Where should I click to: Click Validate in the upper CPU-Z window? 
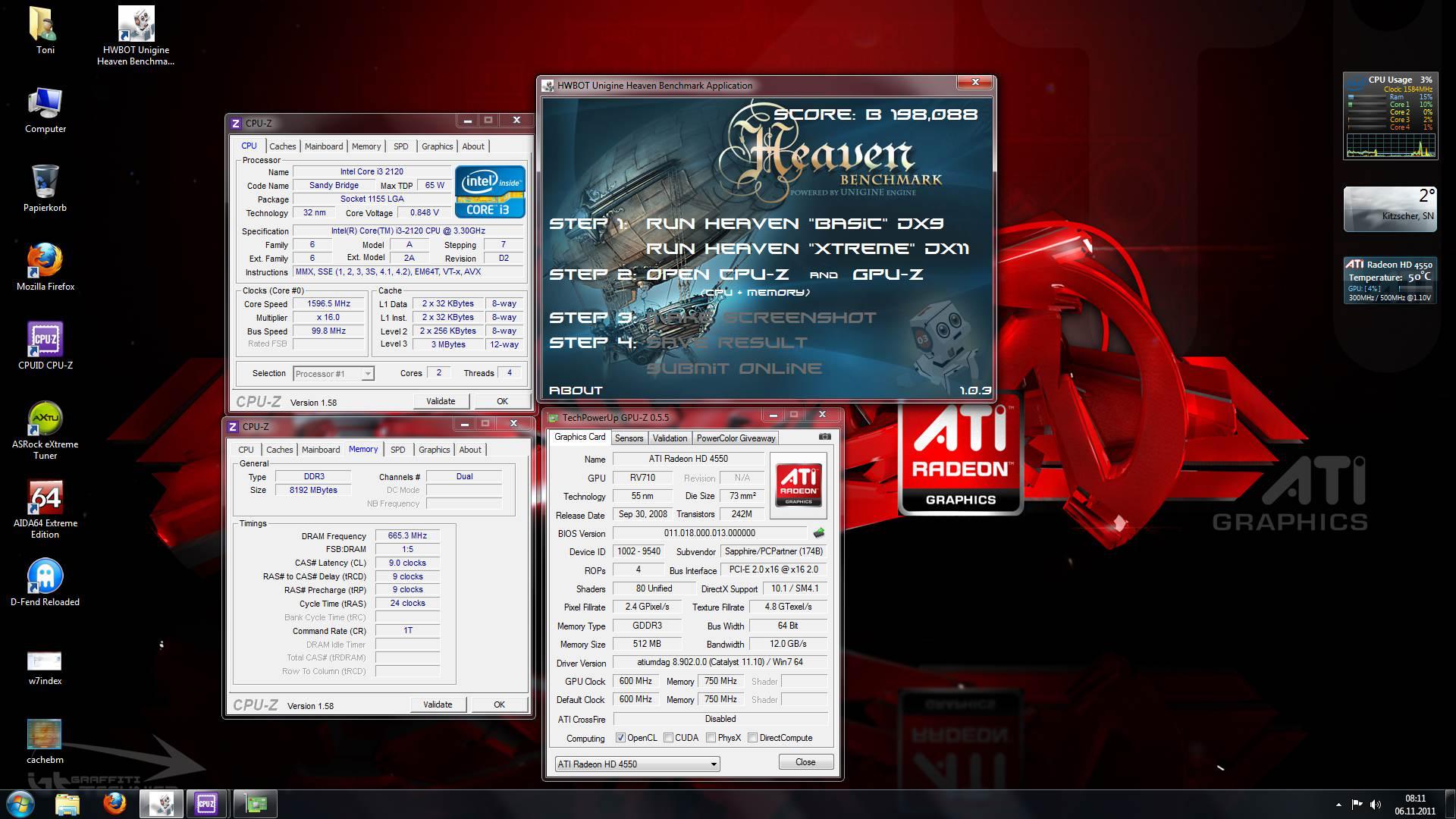pos(441,401)
